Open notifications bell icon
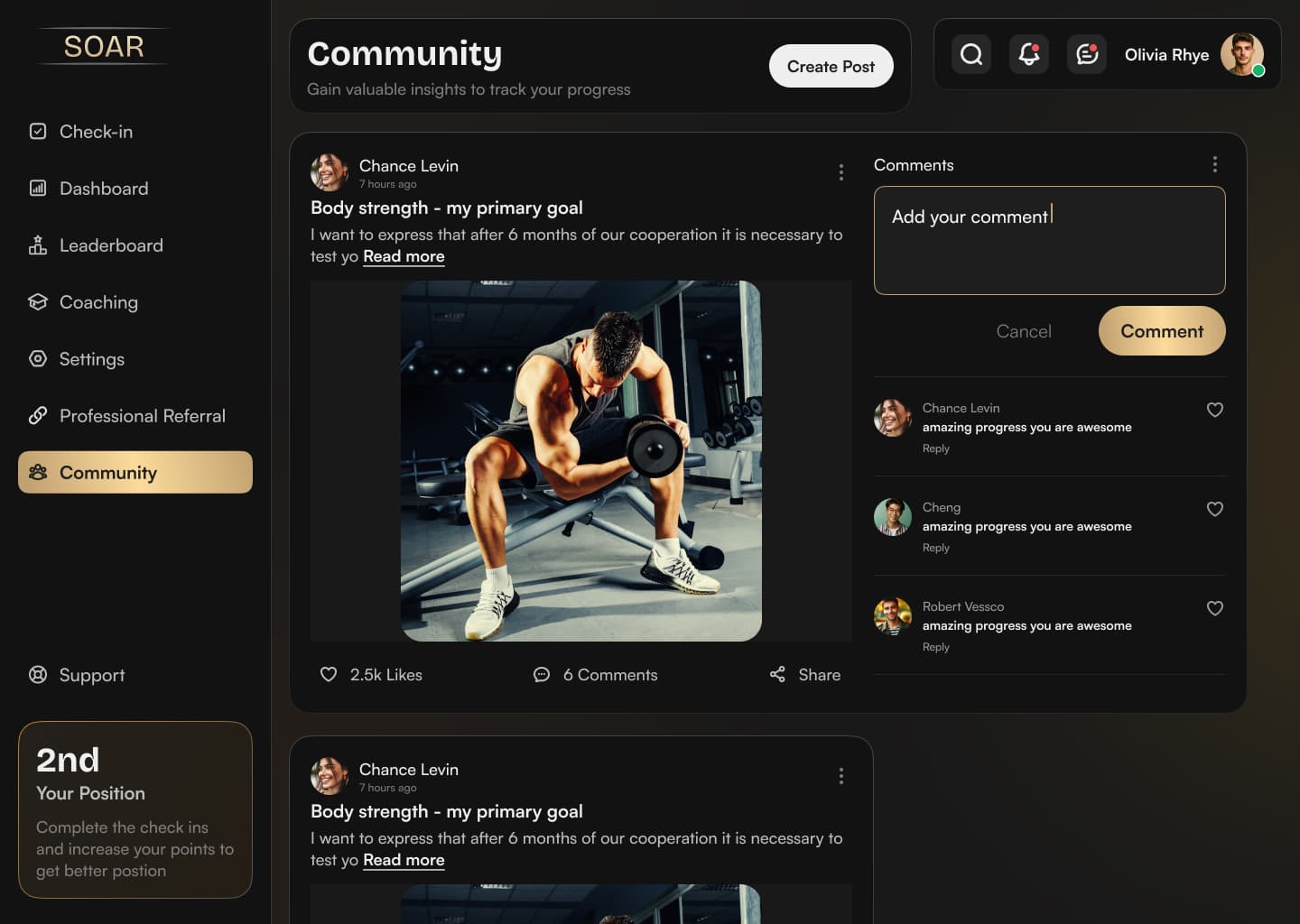 pos(1029,54)
